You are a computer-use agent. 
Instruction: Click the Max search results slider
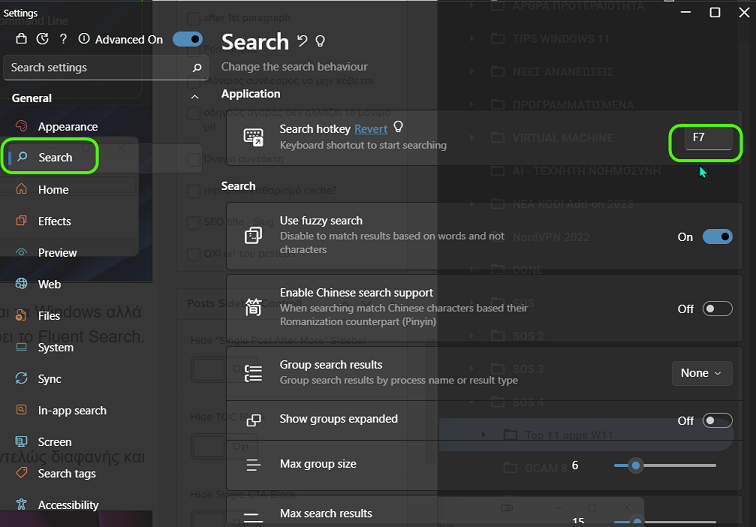point(665,521)
